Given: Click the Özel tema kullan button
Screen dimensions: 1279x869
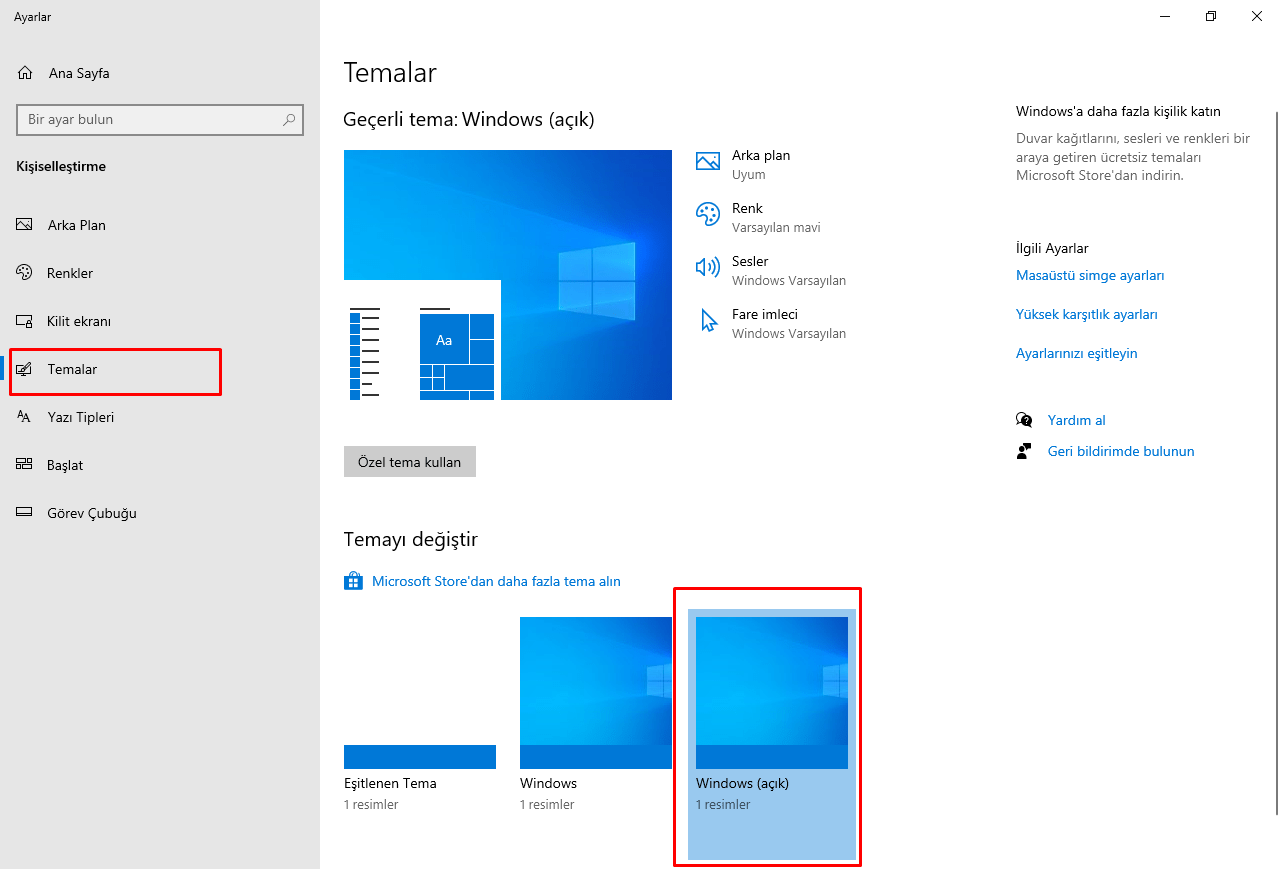Looking at the screenshot, I should click(410, 462).
